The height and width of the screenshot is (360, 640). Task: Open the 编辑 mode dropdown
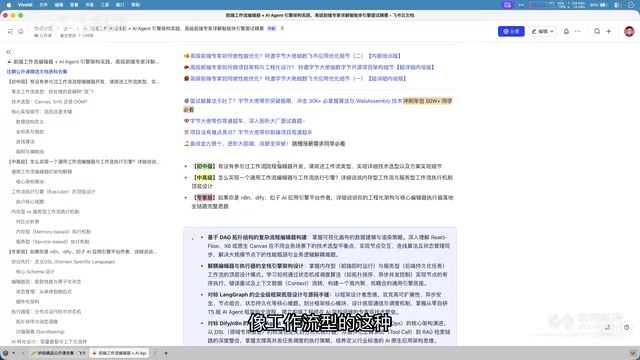[x=542, y=31]
